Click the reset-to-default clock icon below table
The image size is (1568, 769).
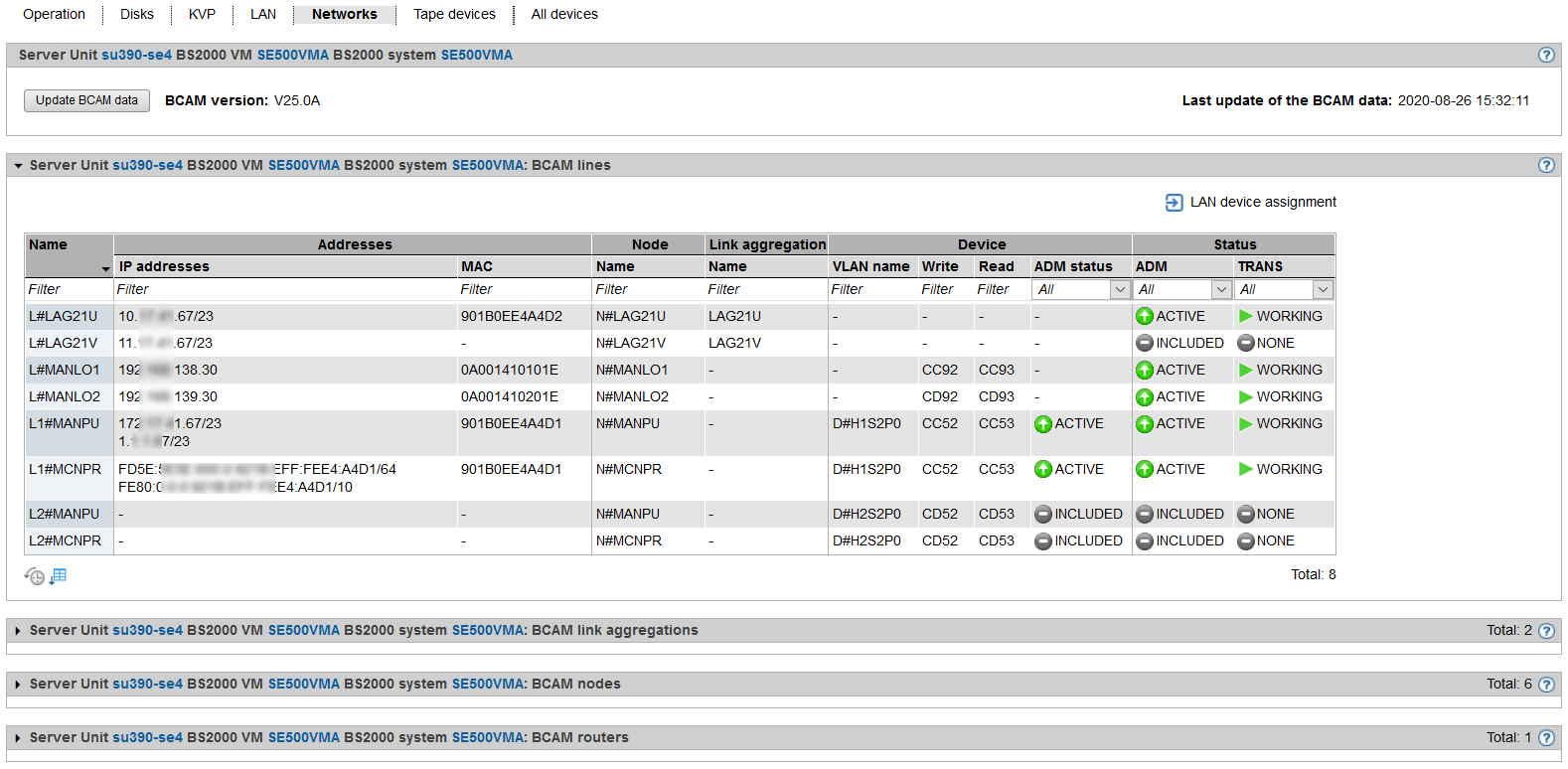35,576
